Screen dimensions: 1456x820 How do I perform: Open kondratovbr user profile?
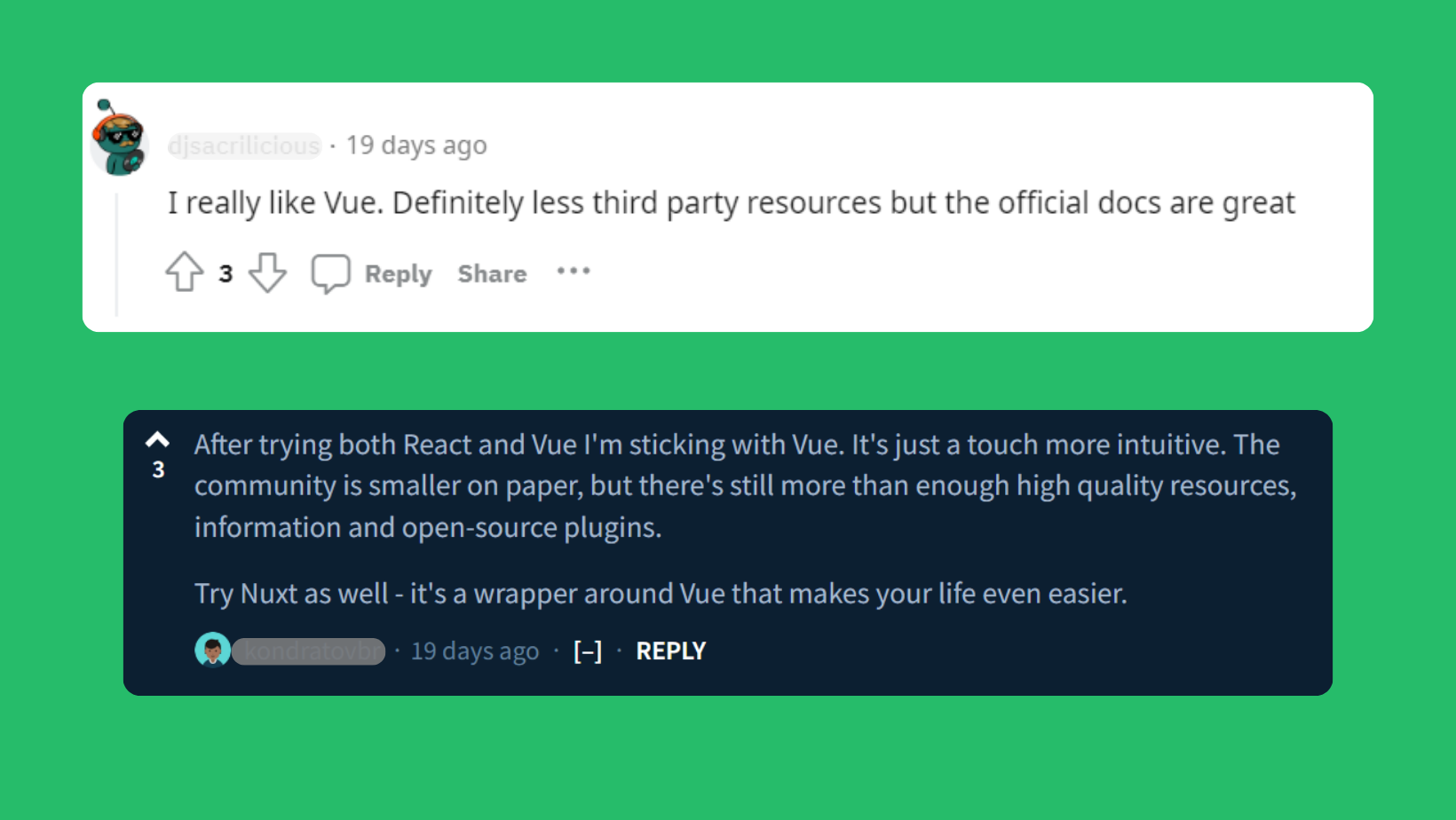(x=309, y=651)
